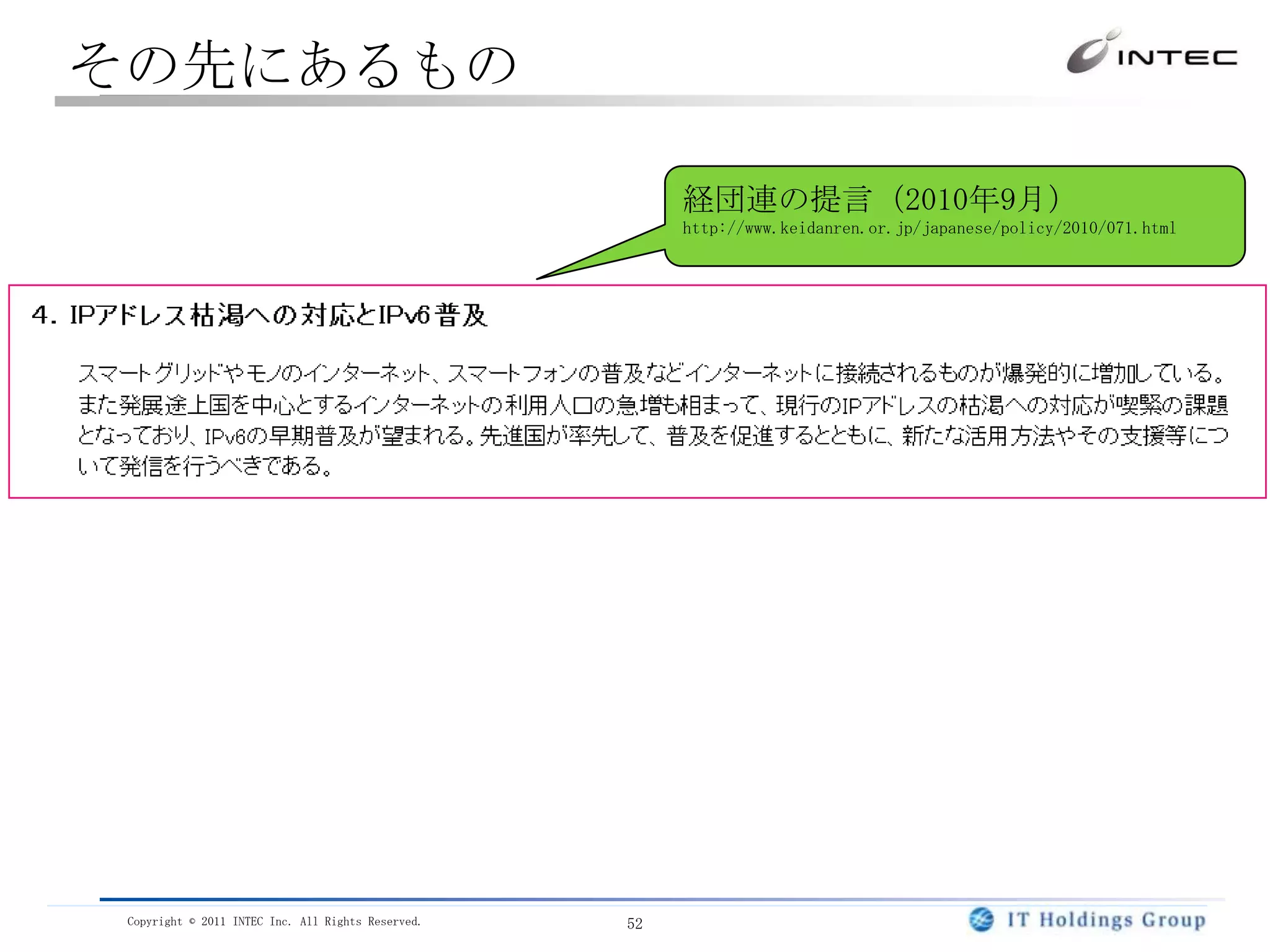This screenshot has width=1270, height=952.
Task: Click the paragraph line starting スマートグリッドやモノのインターネット
Action: 652,373
